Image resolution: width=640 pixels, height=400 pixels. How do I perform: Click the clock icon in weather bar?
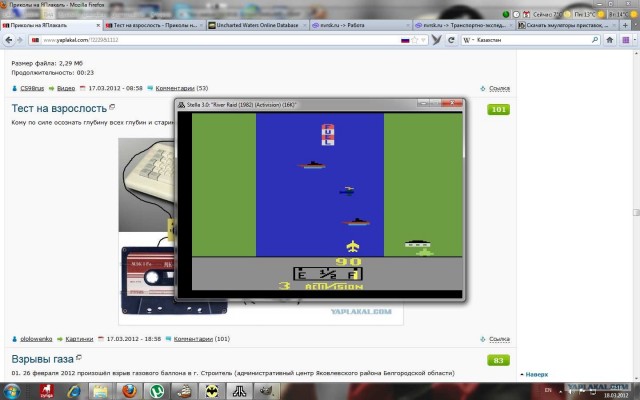tap(516, 14)
